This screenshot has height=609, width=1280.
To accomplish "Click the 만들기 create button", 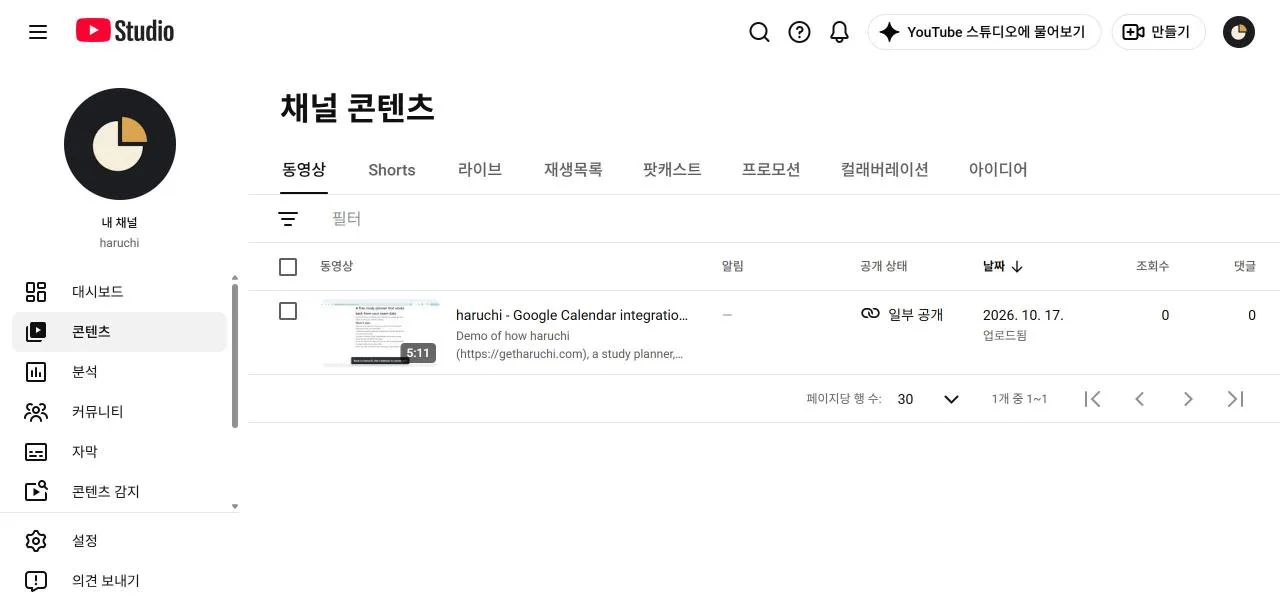I will 1158,32.
